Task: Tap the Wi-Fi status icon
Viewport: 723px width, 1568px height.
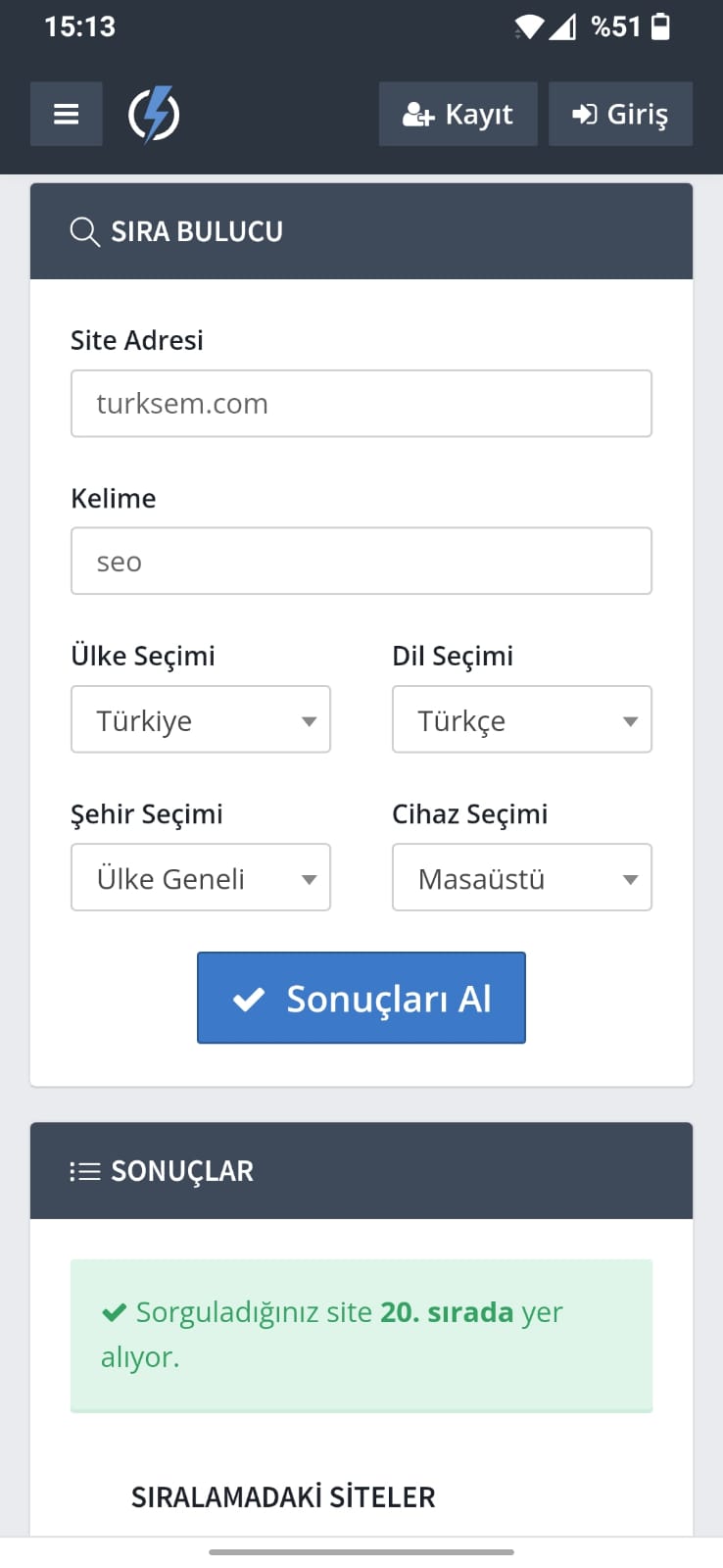Action: click(529, 27)
